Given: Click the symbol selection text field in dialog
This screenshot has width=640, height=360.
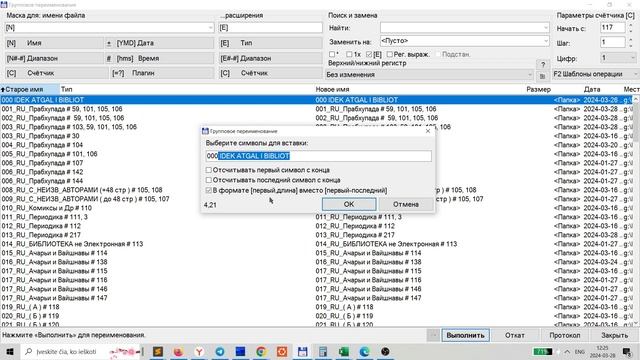Looking at the screenshot, I should [x=318, y=156].
